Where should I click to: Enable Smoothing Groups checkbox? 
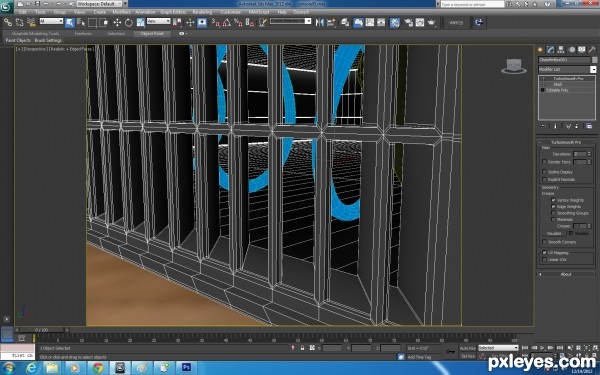(x=553, y=213)
